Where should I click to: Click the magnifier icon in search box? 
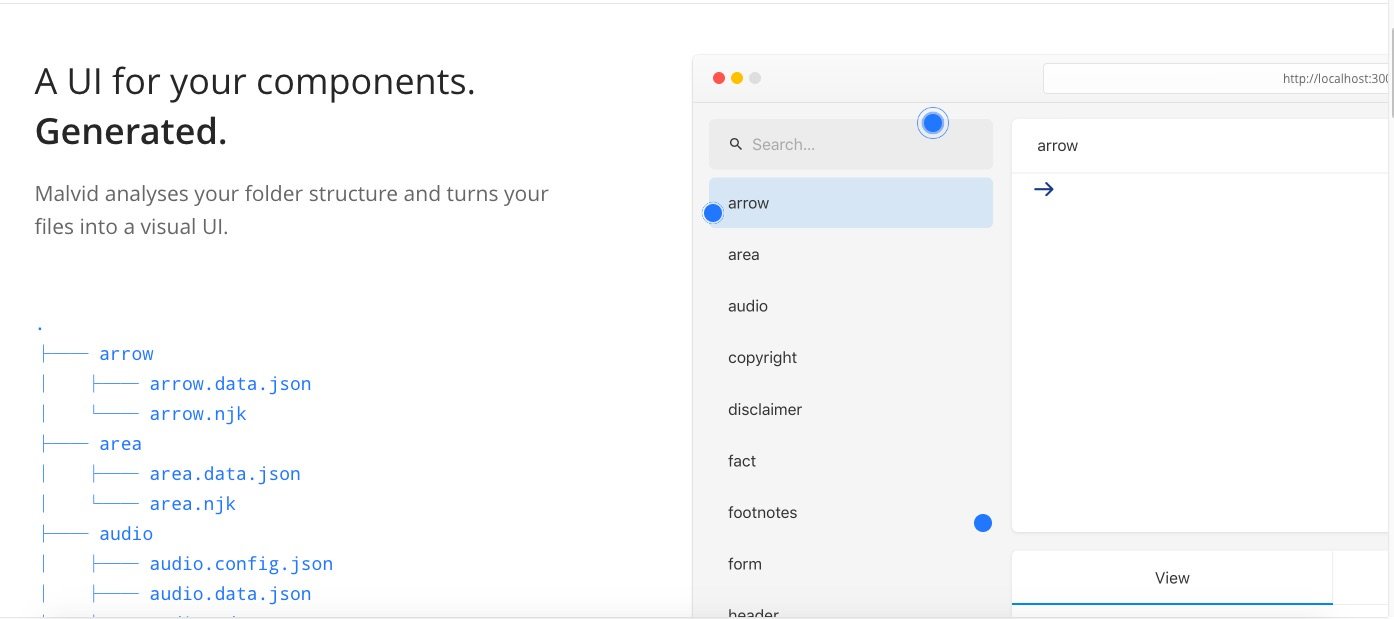(x=735, y=144)
